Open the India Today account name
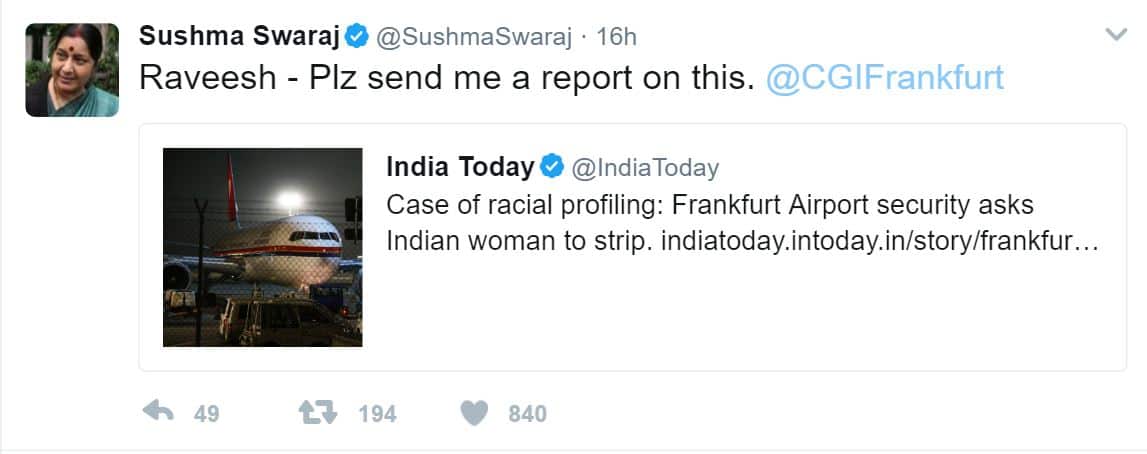The image size is (1147, 454). point(460,166)
